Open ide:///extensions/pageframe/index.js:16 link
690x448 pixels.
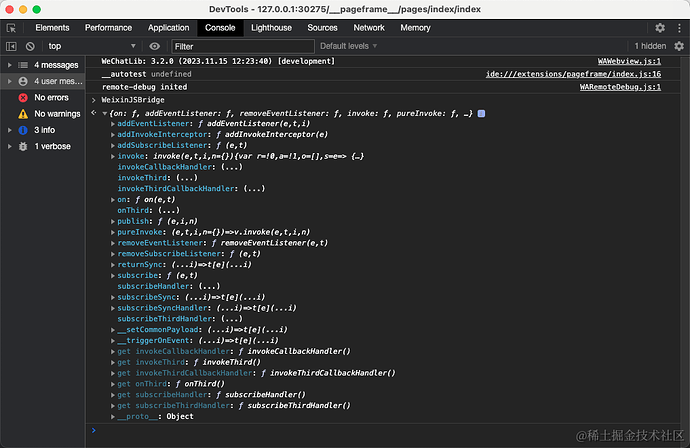[573, 74]
